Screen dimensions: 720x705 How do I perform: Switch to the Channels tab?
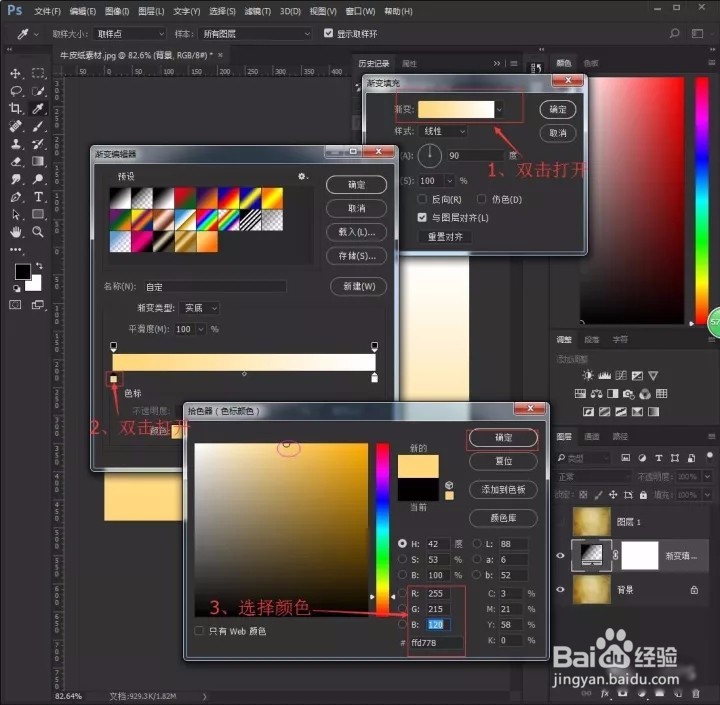[591, 436]
